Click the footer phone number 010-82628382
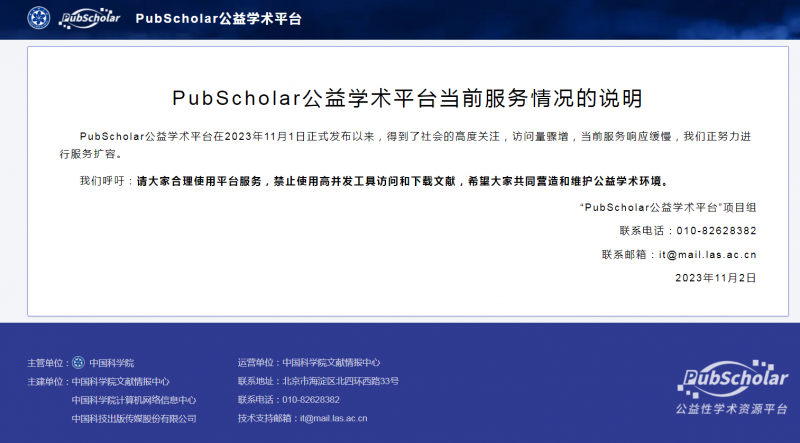The height and width of the screenshot is (443, 800). click(311, 400)
